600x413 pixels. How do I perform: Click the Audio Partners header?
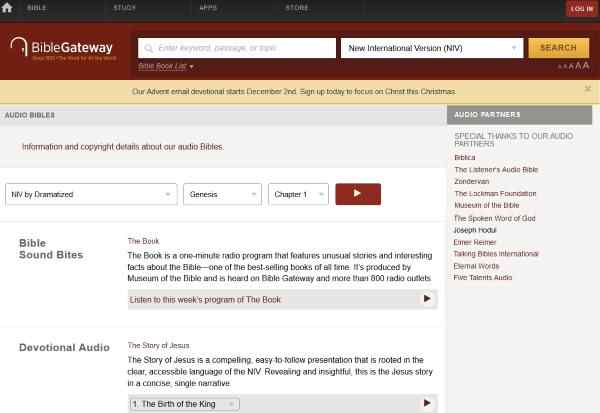coord(519,115)
